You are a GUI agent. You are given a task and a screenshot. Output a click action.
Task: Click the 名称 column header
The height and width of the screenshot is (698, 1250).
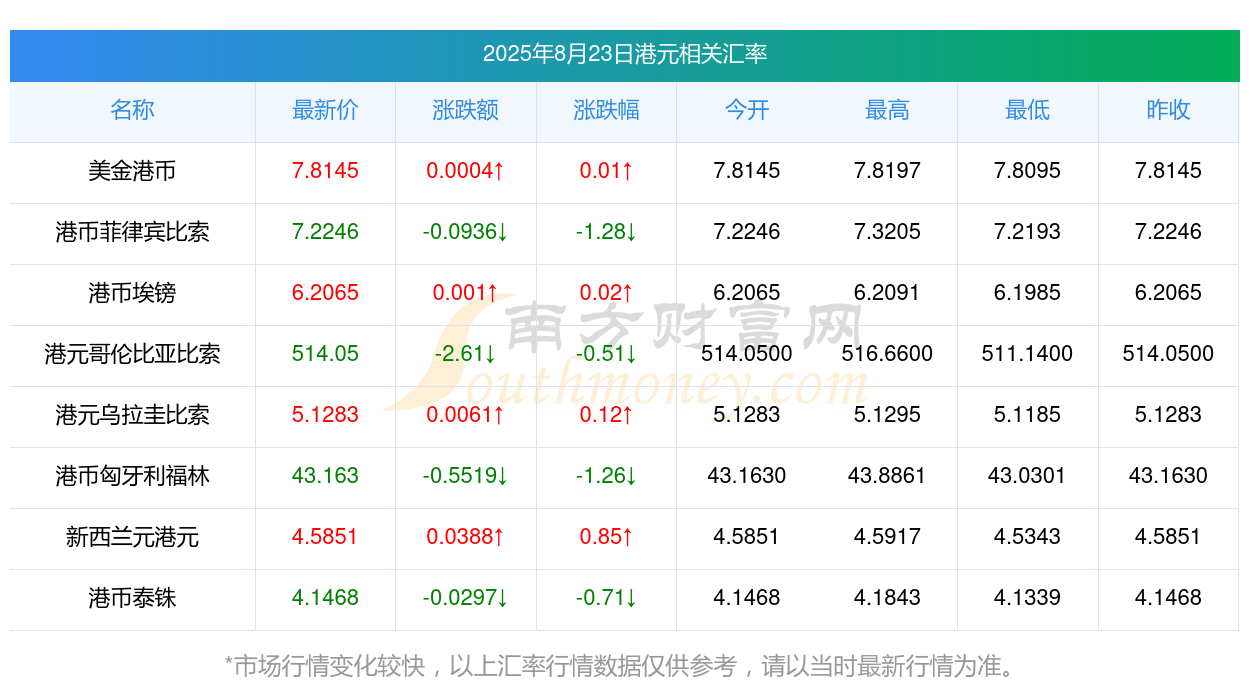pos(132,110)
